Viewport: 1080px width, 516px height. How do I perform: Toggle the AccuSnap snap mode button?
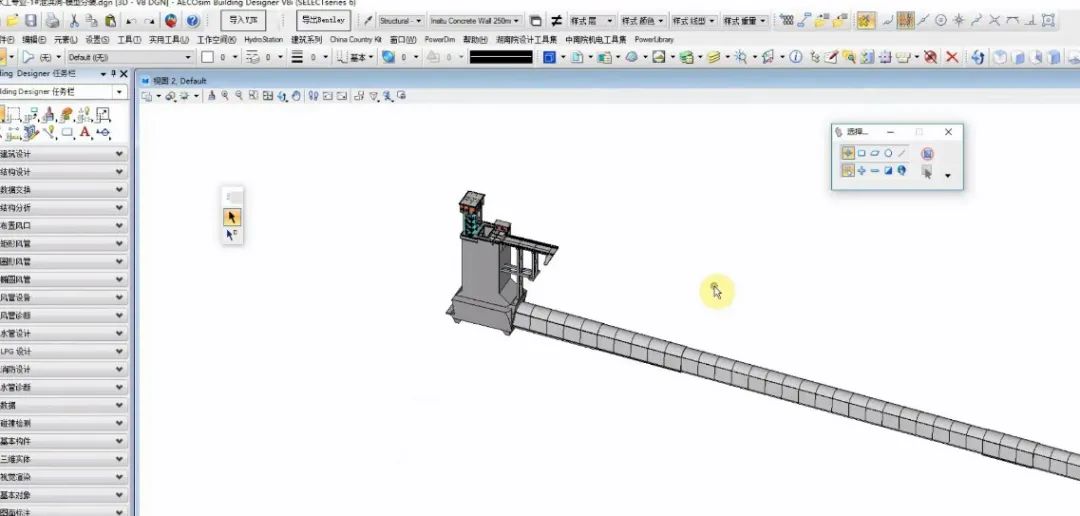pyautogui.click(x=865, y=20)
